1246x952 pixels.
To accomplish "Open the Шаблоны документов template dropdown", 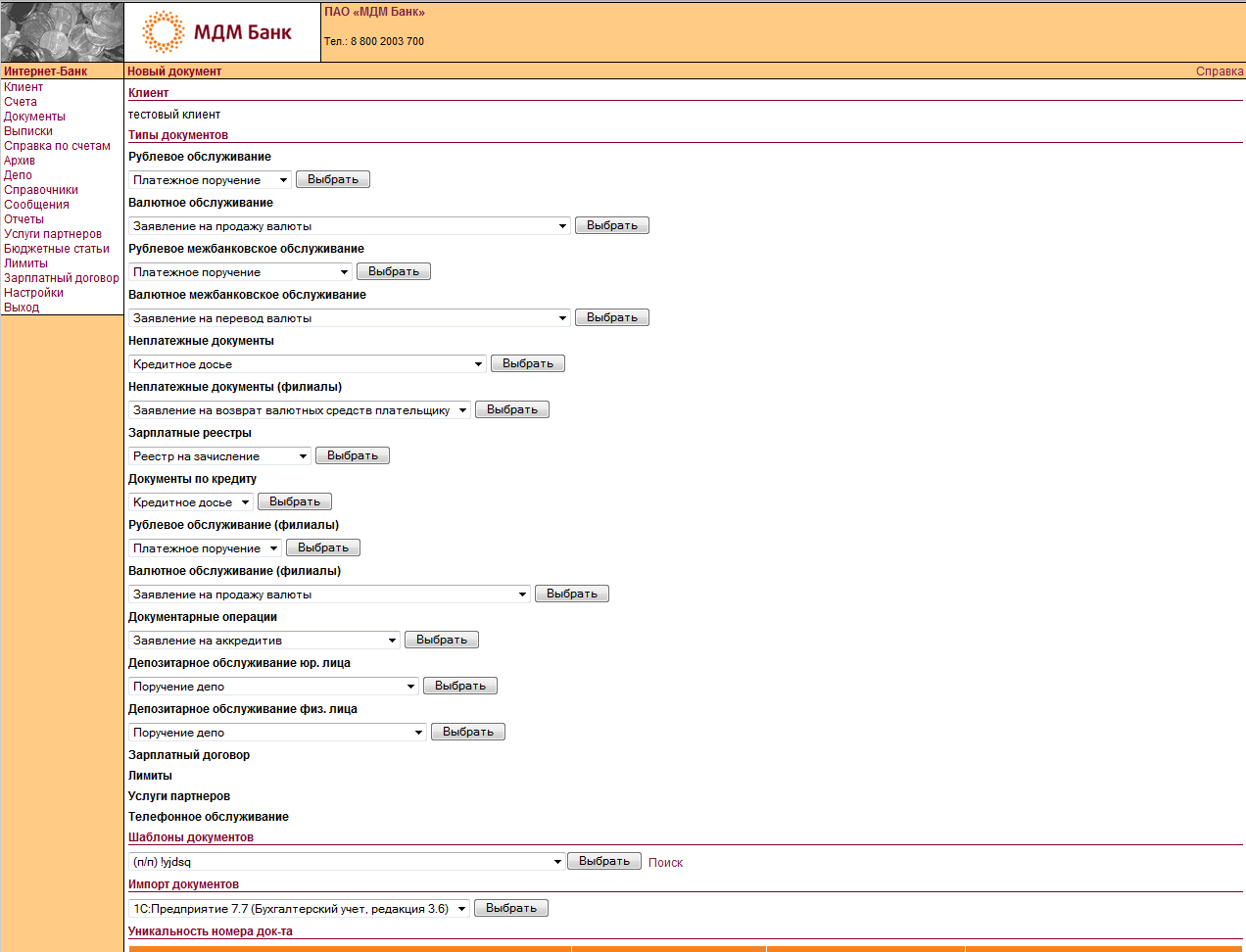I will tap(347, 862).
